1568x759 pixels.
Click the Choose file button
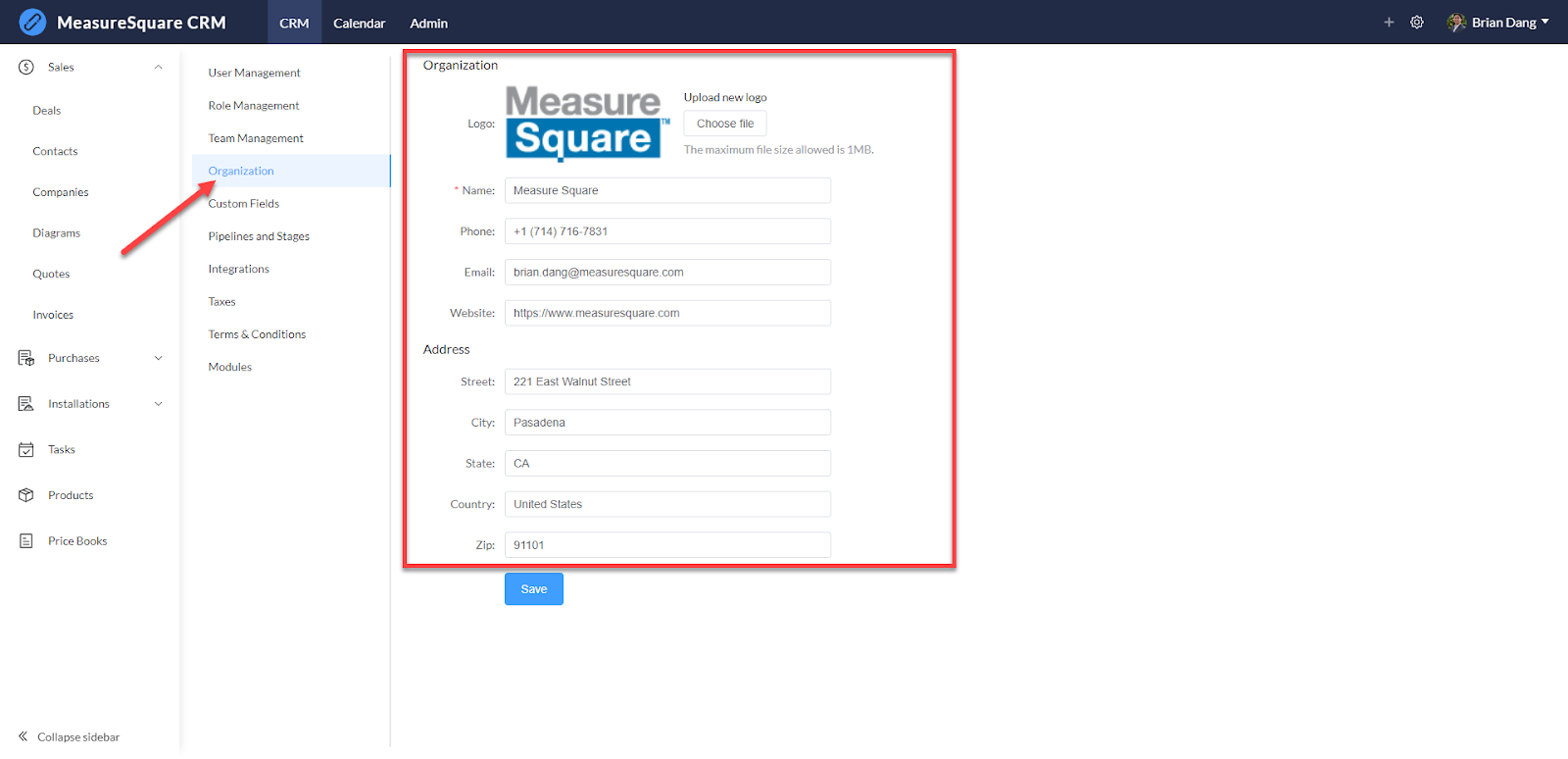[x=725, y=124]
